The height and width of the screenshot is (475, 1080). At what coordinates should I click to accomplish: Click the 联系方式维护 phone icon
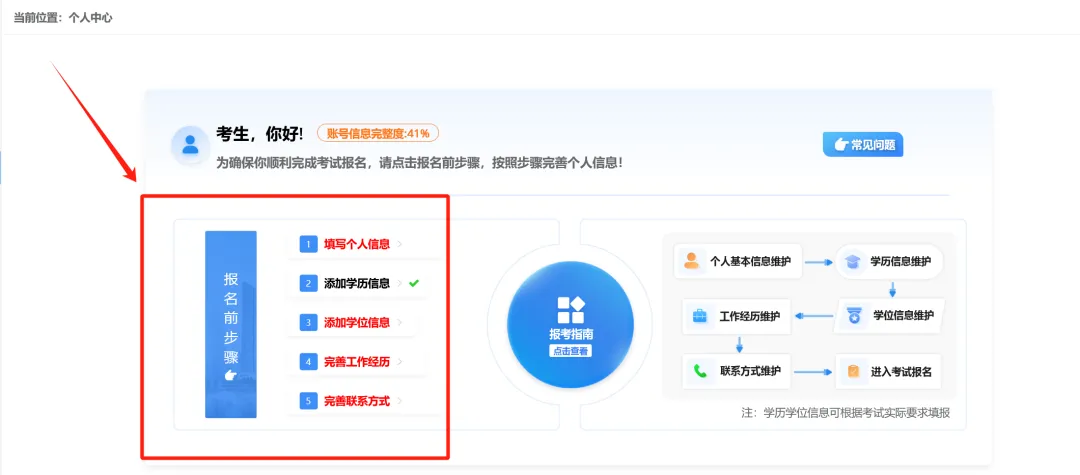coord(700,371)
